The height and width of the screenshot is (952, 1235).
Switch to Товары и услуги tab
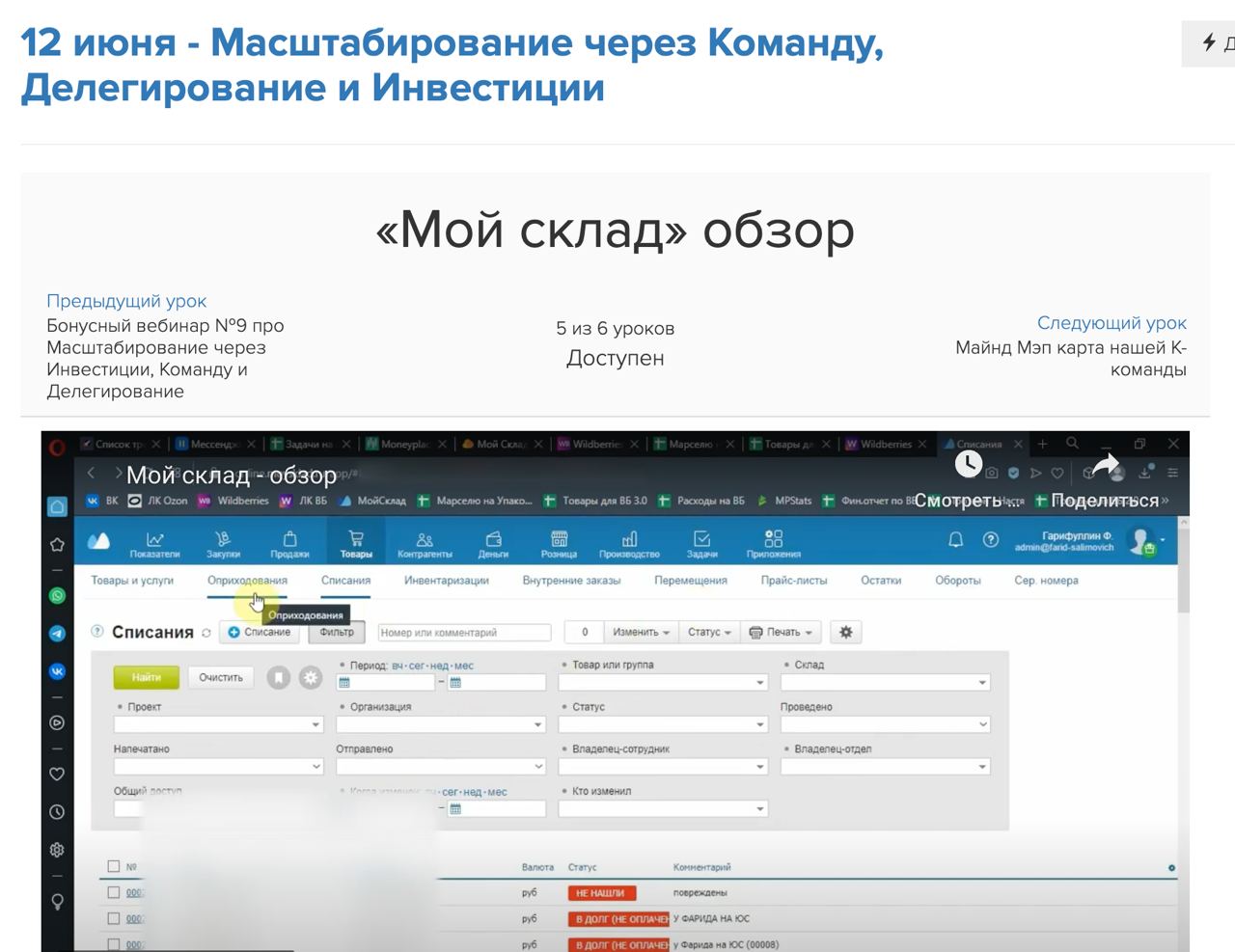132,581
